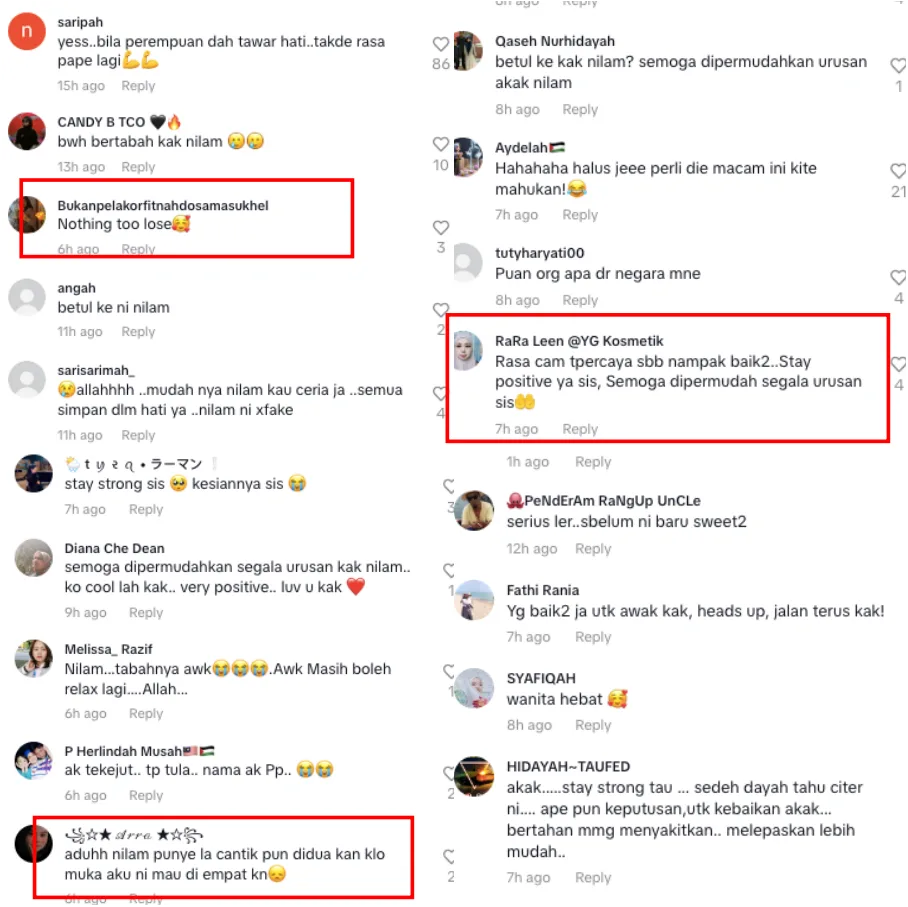Open the Bukanpelakorfitnahdosamasukhel username link
The image size is (908, 907).
tap(163, 206)
